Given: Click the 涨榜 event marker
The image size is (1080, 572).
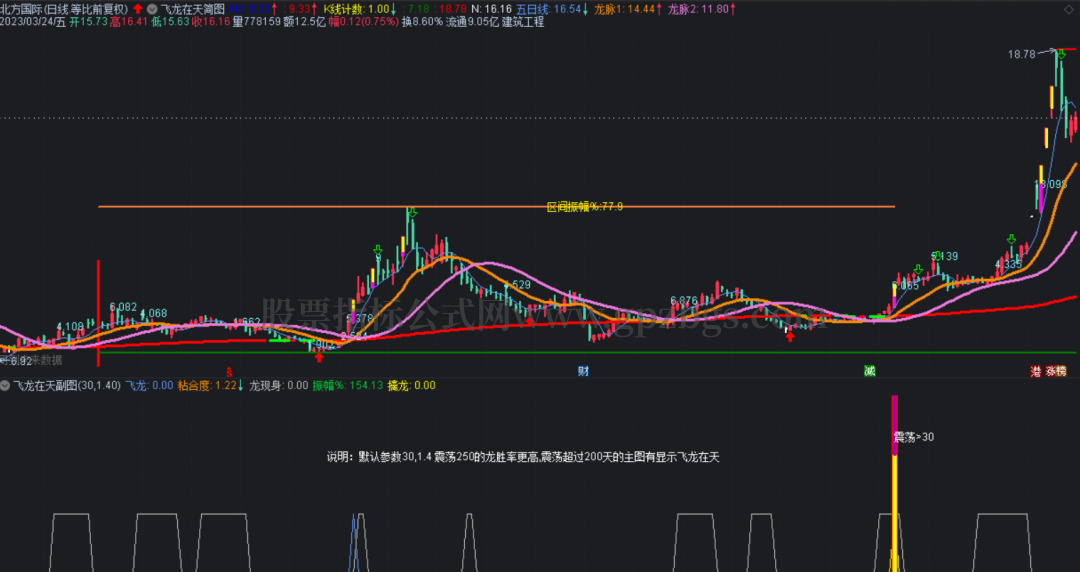Looking at the screenshot, I should 1056,371.
